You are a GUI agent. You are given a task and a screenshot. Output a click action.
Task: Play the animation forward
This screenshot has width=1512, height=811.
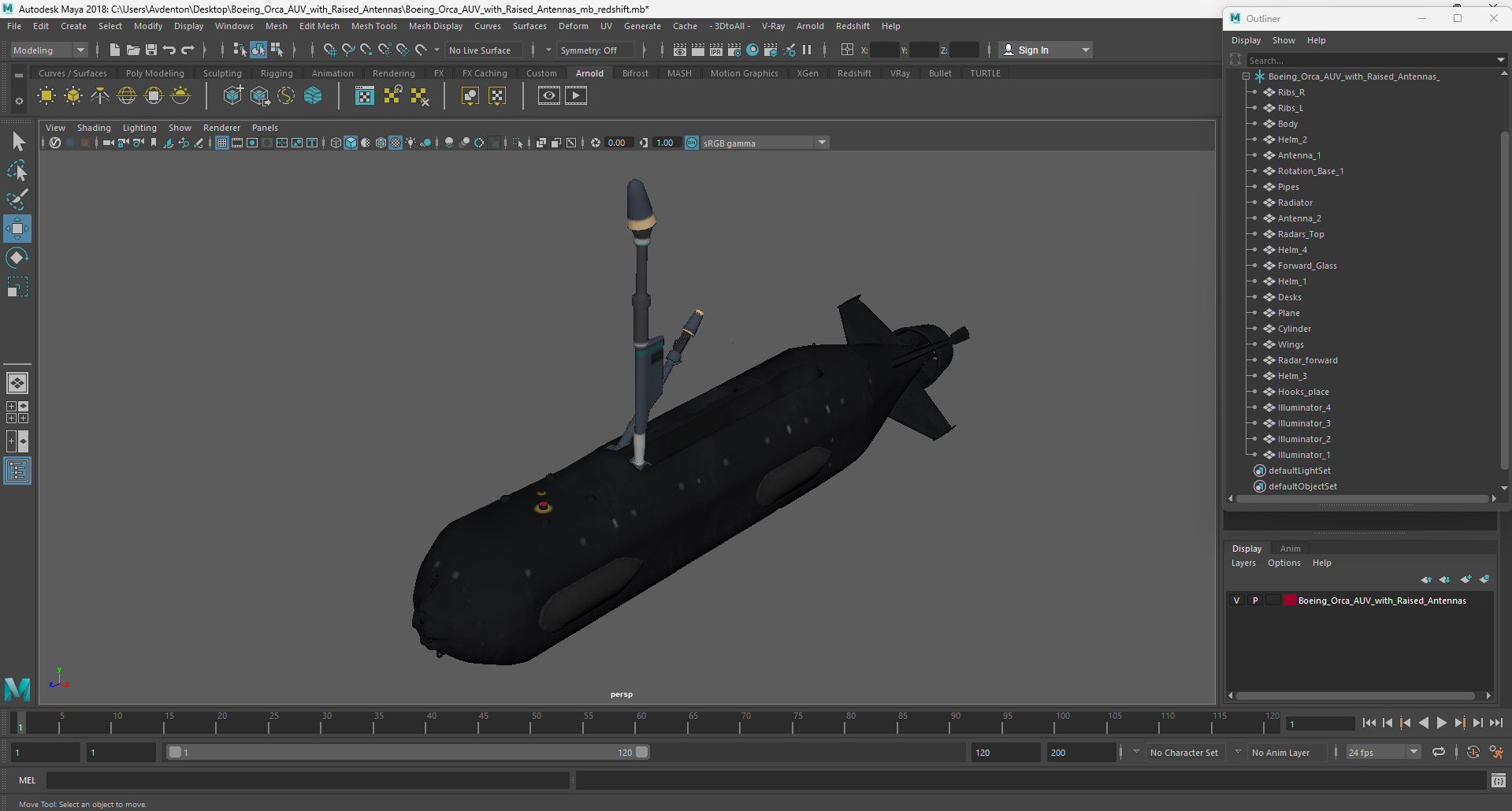tap(1442, 723)
